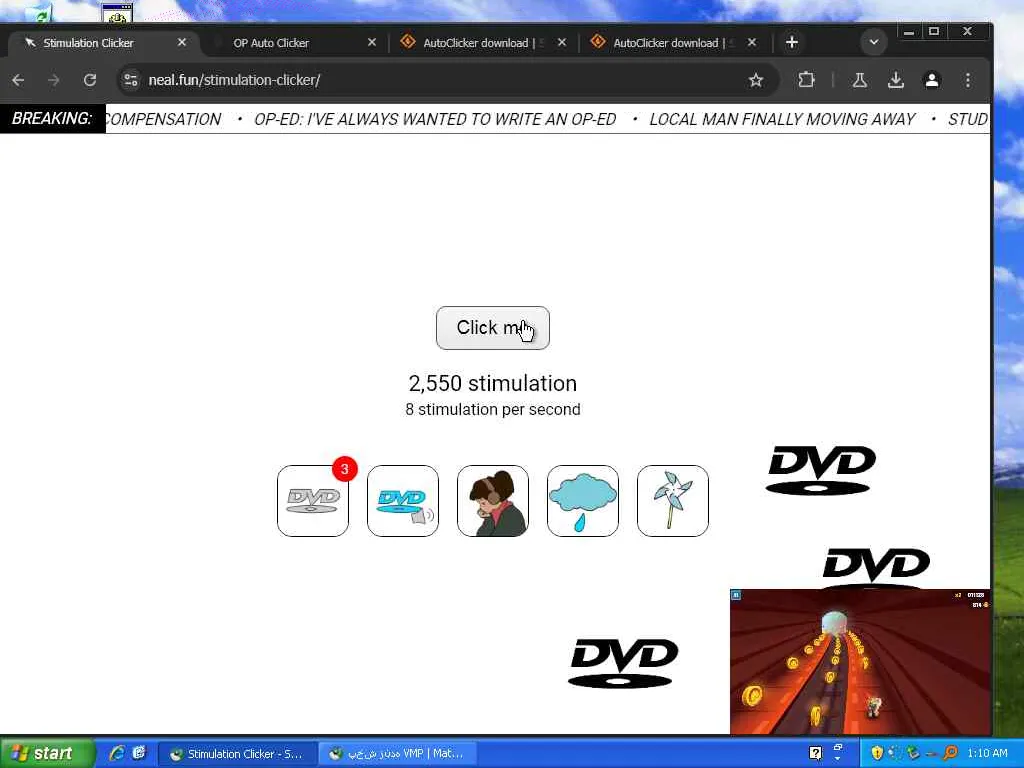Click the Subway Surfers gameplay video
Image resolution: width=1024 pixels, height=768 pixels.
tap(860, 661)
